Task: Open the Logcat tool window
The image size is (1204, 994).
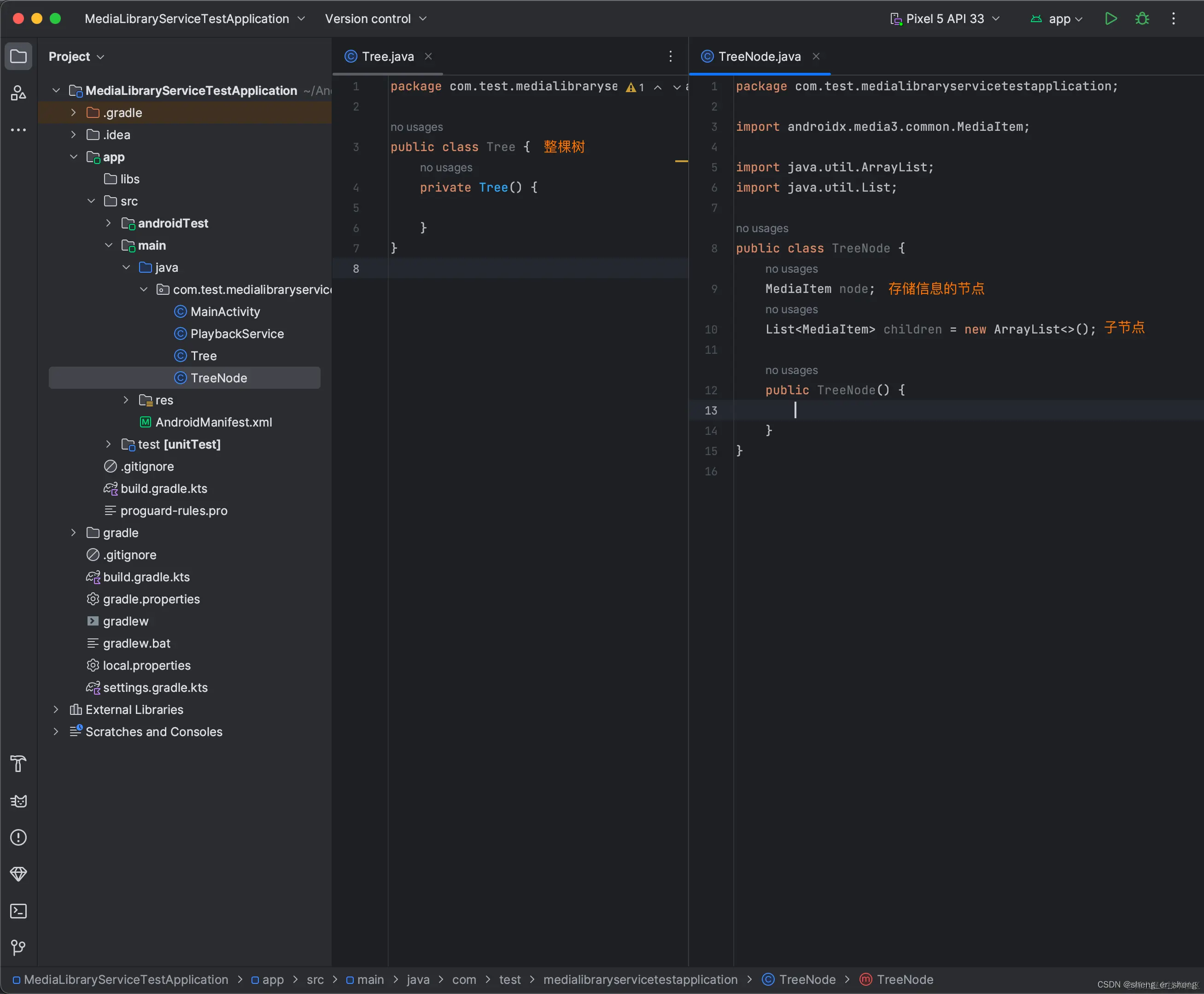Action: pyautogui.click(x=18, y=801)
